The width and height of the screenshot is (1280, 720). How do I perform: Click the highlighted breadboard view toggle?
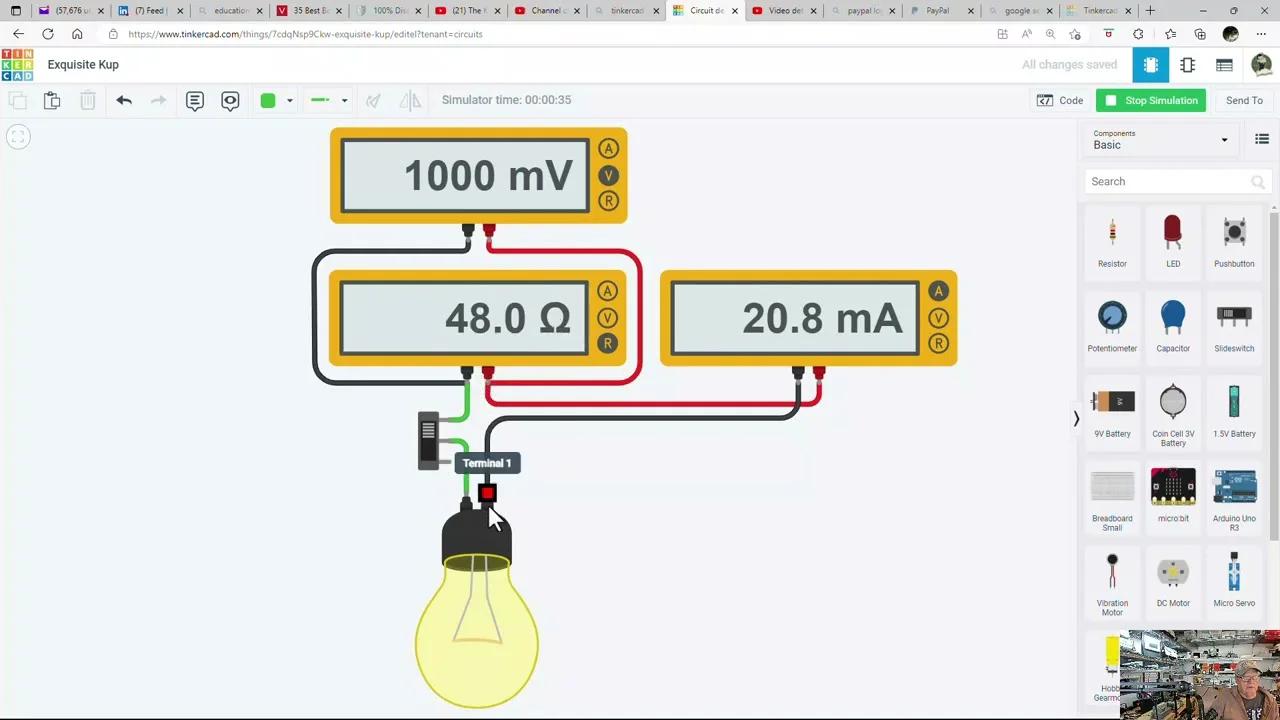coord(1151,64)
